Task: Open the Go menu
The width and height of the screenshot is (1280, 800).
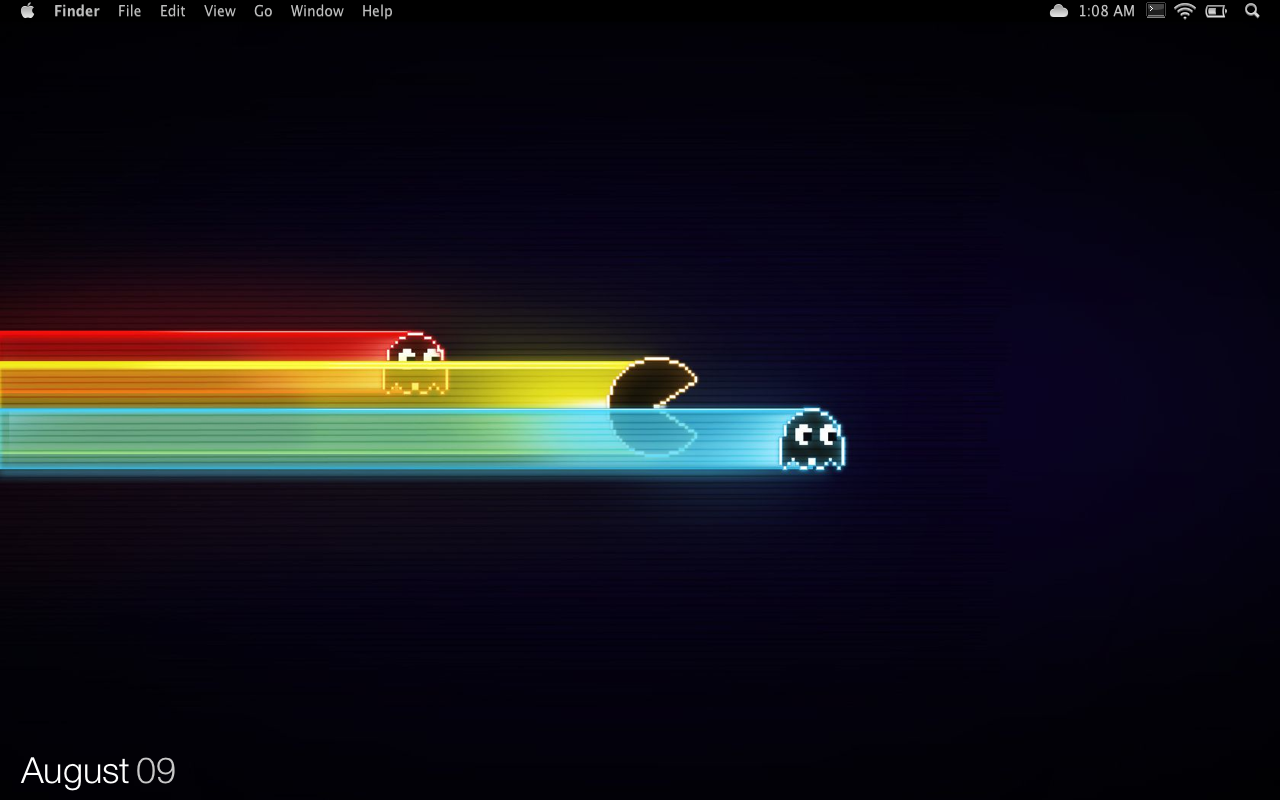Action: pos(263,11)
